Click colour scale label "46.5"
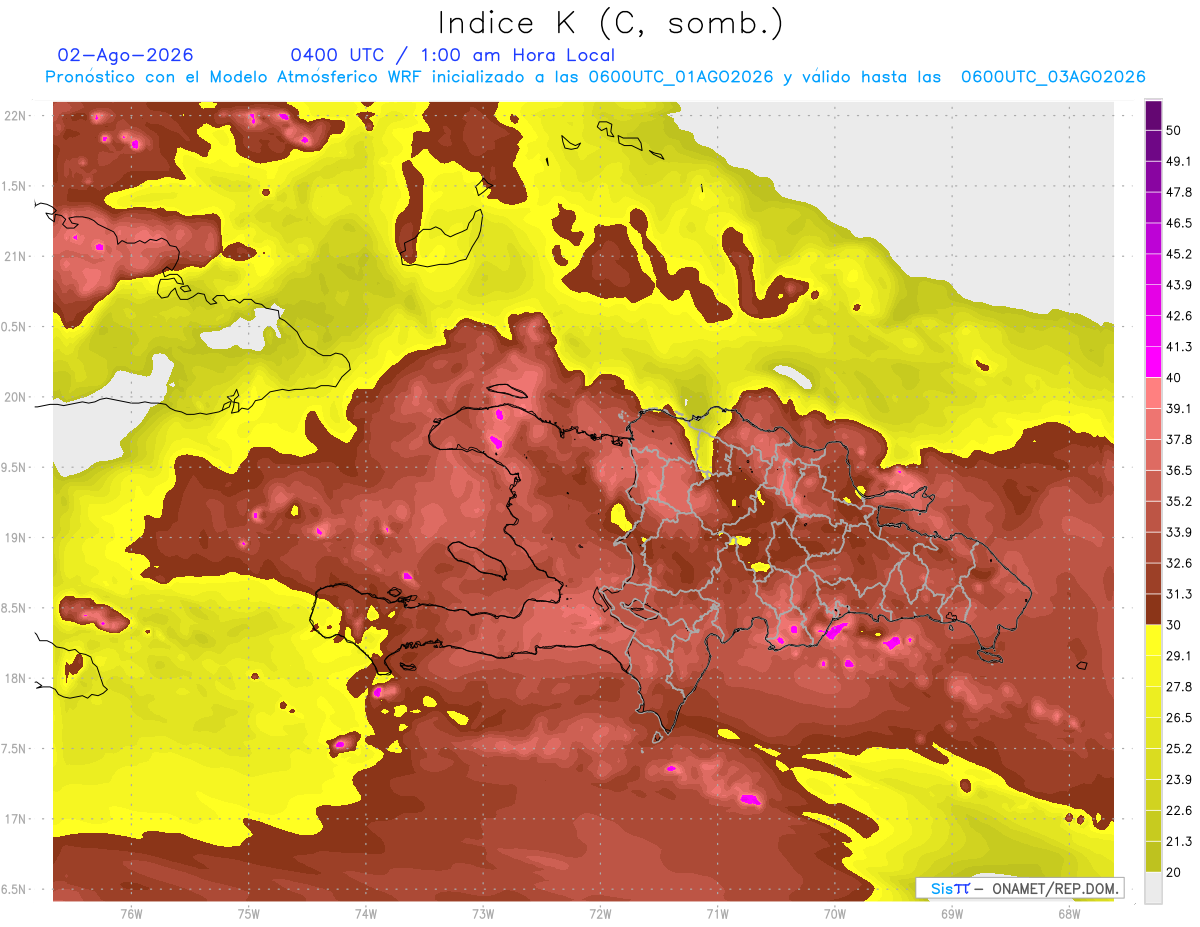This screenshot has height=927, width=1200. [1179, 224]
